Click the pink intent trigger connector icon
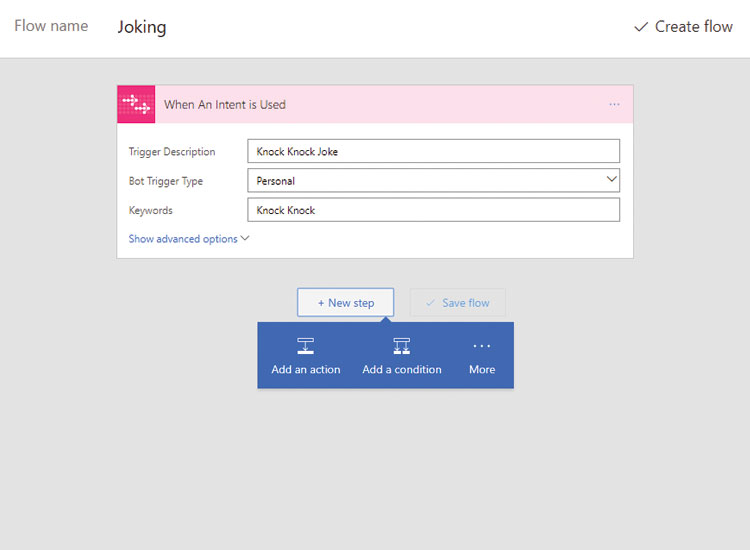 tap(136, 104)
